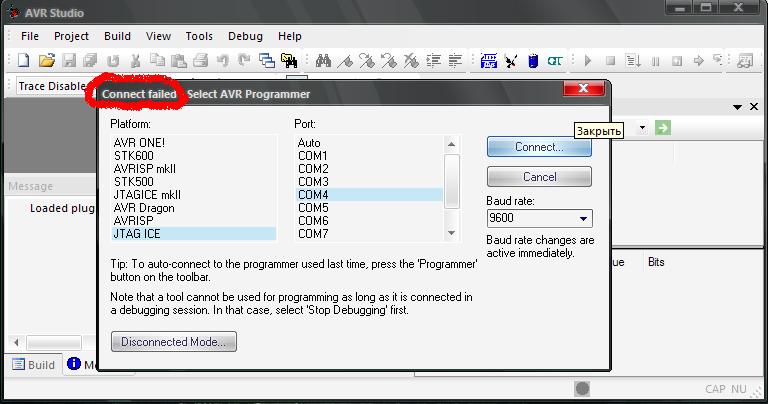Click the increase indent icon
This screenshot has height=404, width=768.
(x=433, y=61)
